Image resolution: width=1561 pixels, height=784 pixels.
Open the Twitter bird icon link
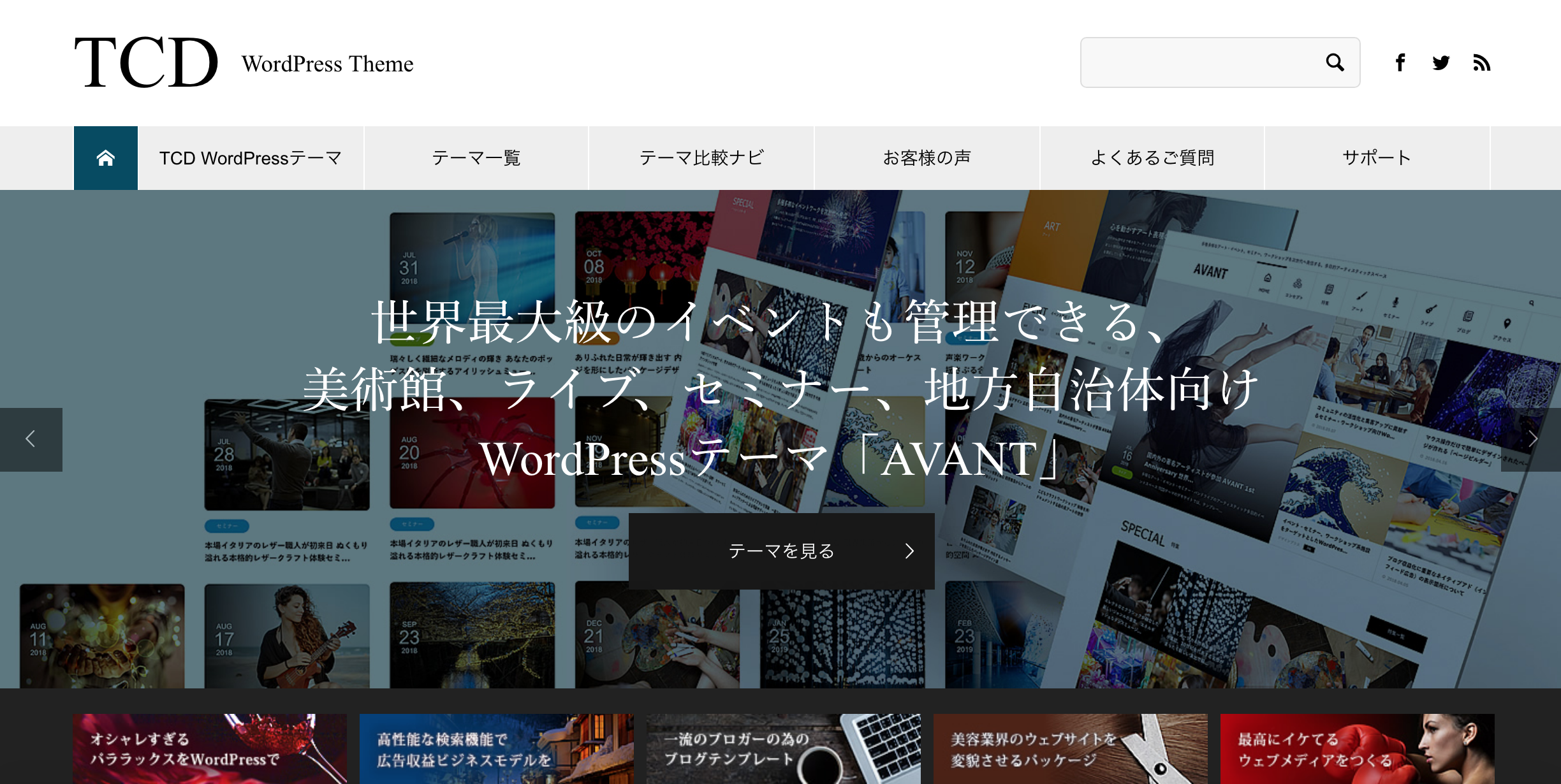pyautogui.click(x=1440, y=62)
